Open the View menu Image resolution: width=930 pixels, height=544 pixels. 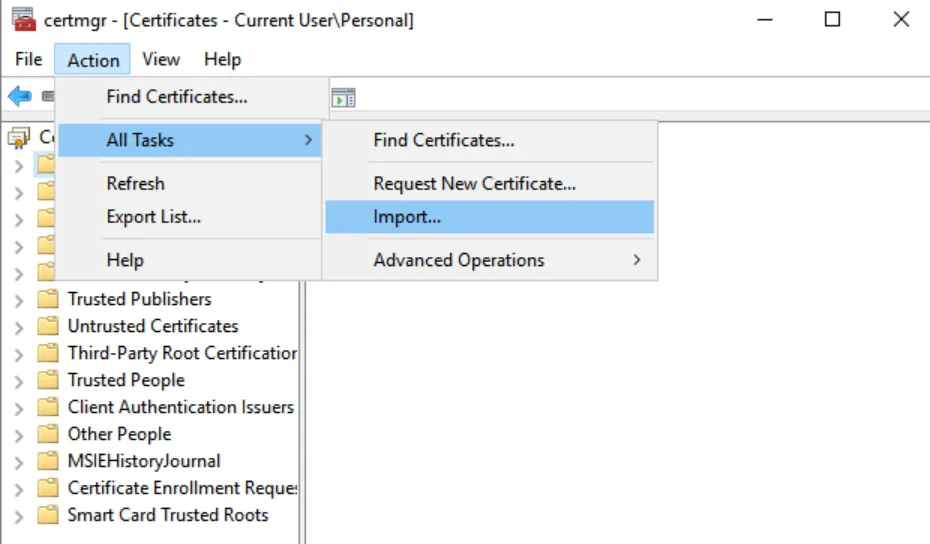pos(161,59)
